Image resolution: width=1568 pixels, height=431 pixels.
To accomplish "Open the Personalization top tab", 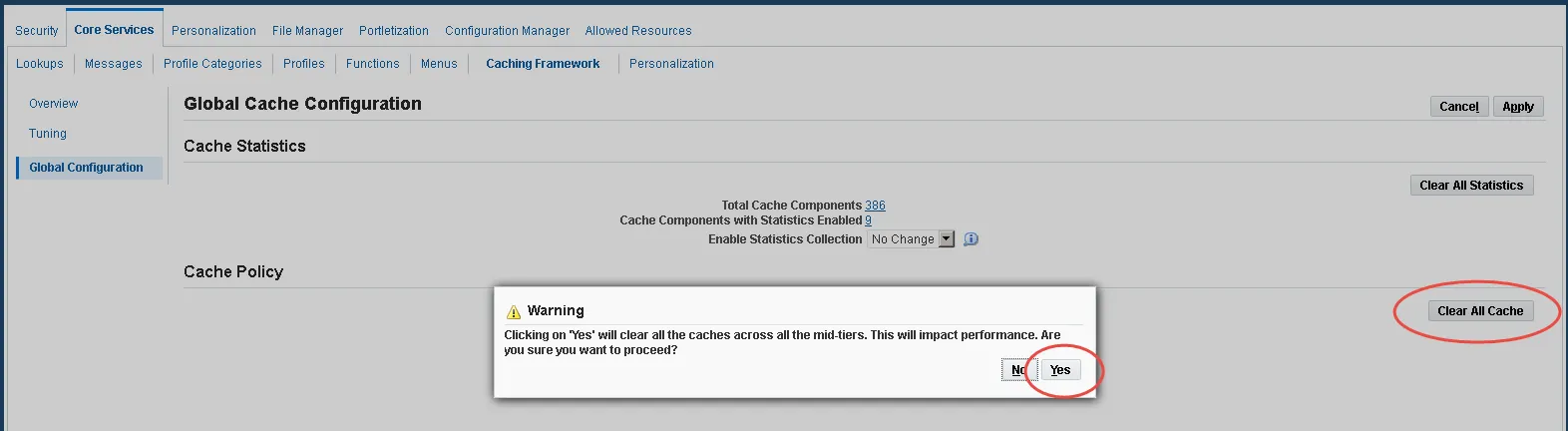I will pos(213,31).
